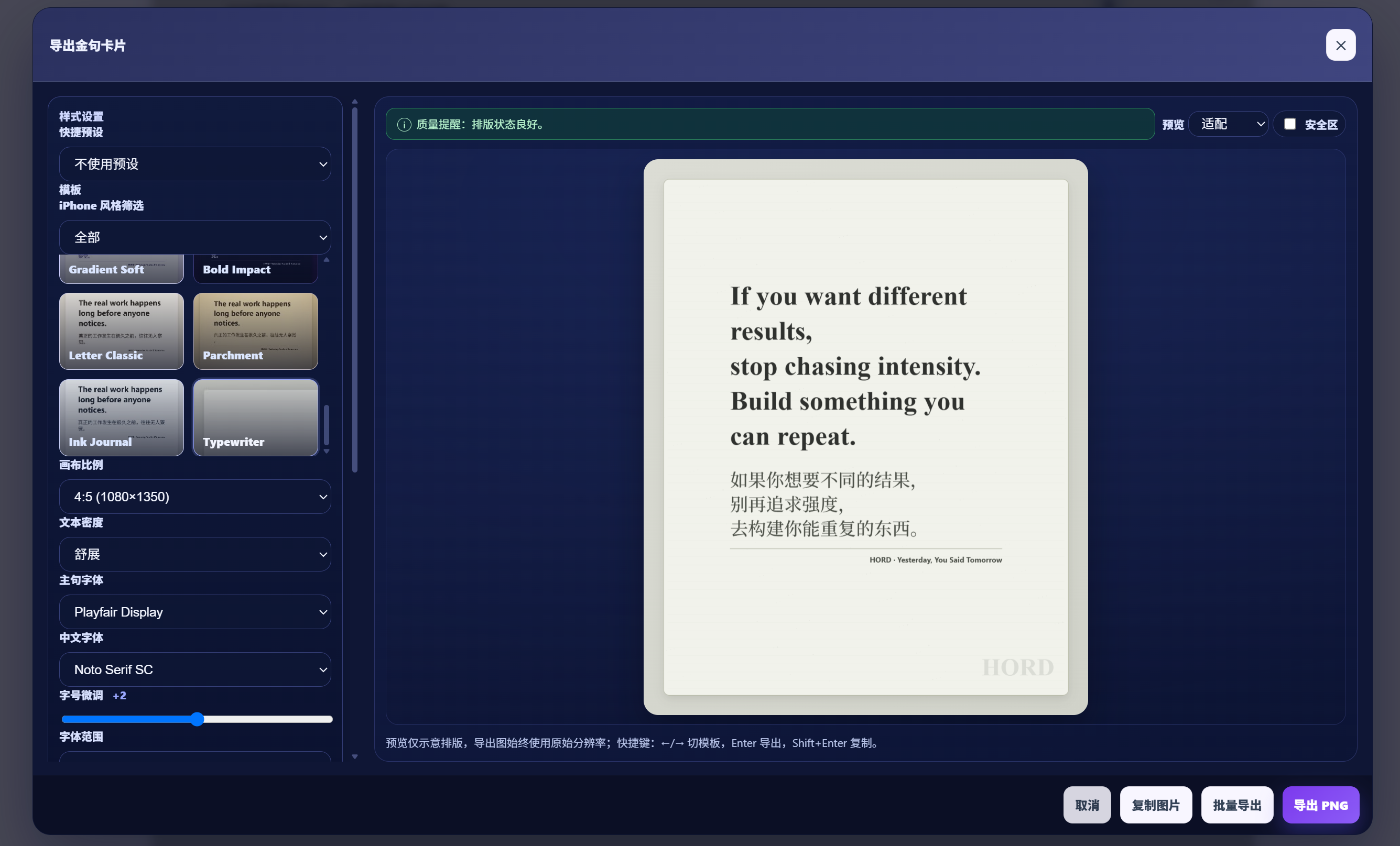The width and height of the screenshot is (1400, 846).
Task: Adjust the 字号微调 font size slider
Action: [197, 719]
